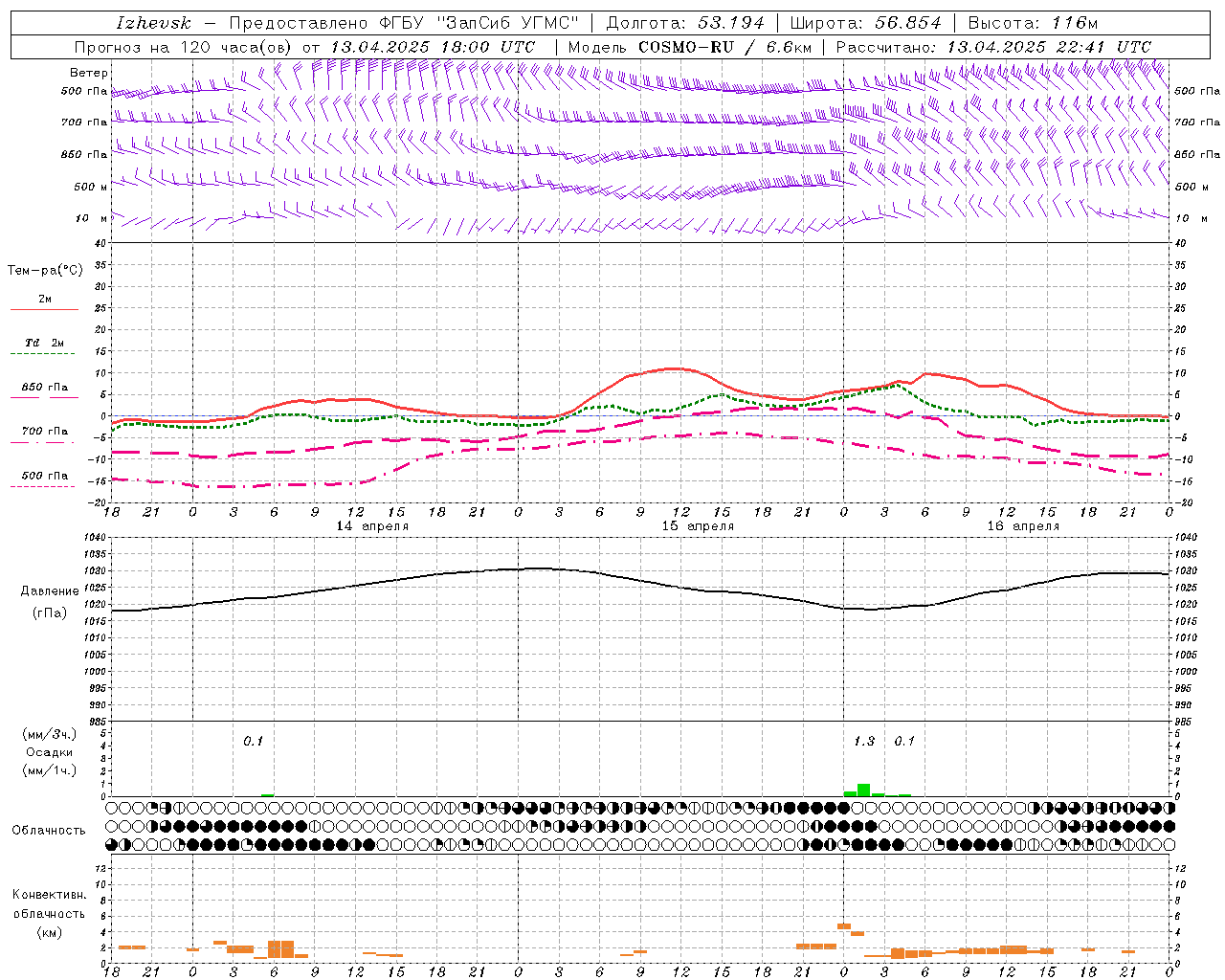Screen dimensions: 1225x980
Task: Click the "Рассчитано: 13.04.2025 22:41 UTC" timestamp
Action: coord(993,47)
